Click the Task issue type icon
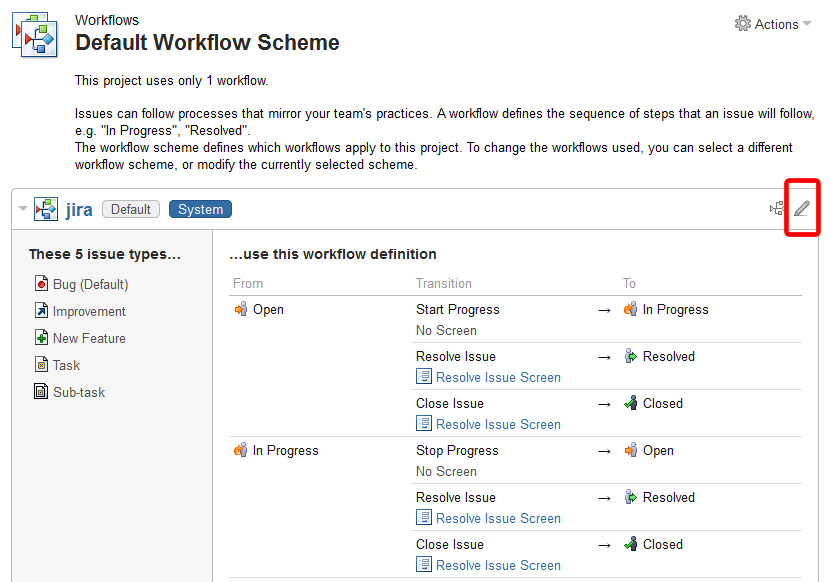 point(41,364)
